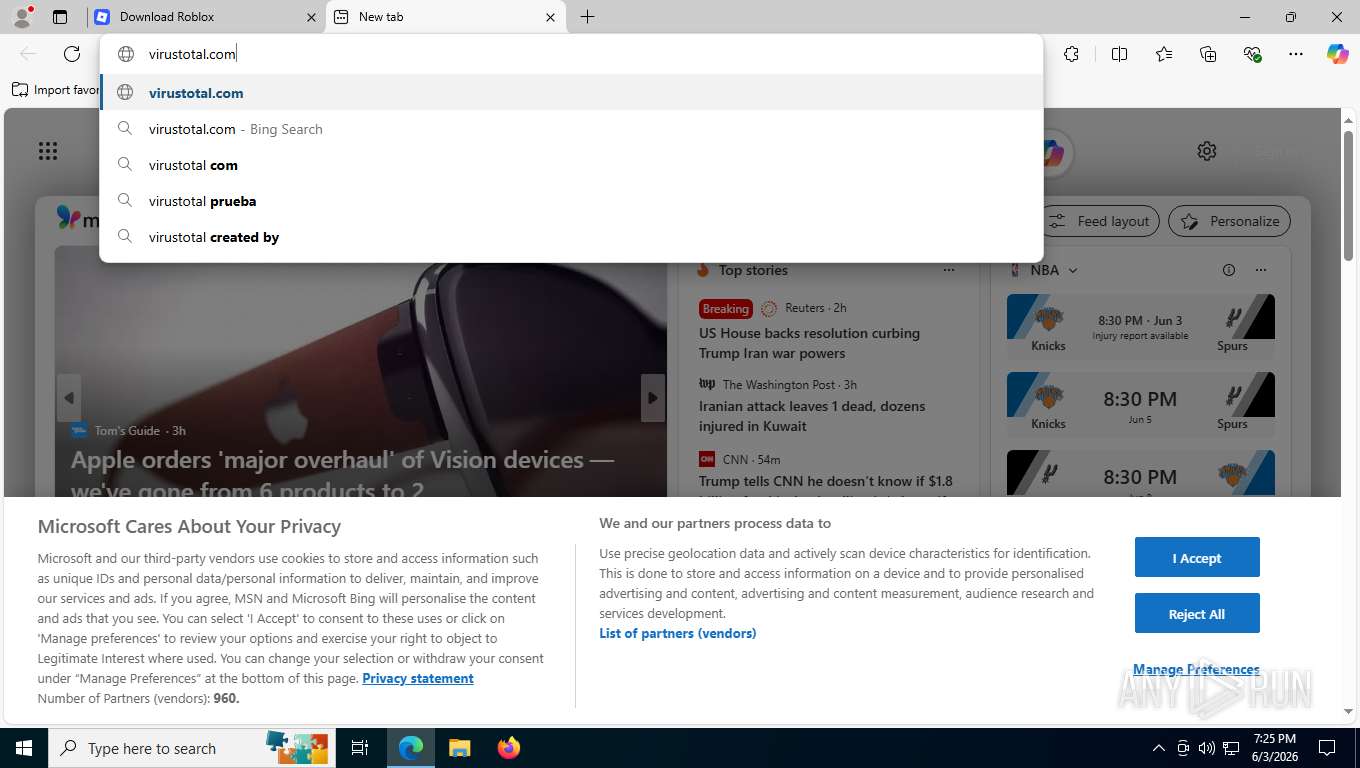1360x768 pixels.
Task: Open the apps grid launcher icon
Action: (48, 151)
